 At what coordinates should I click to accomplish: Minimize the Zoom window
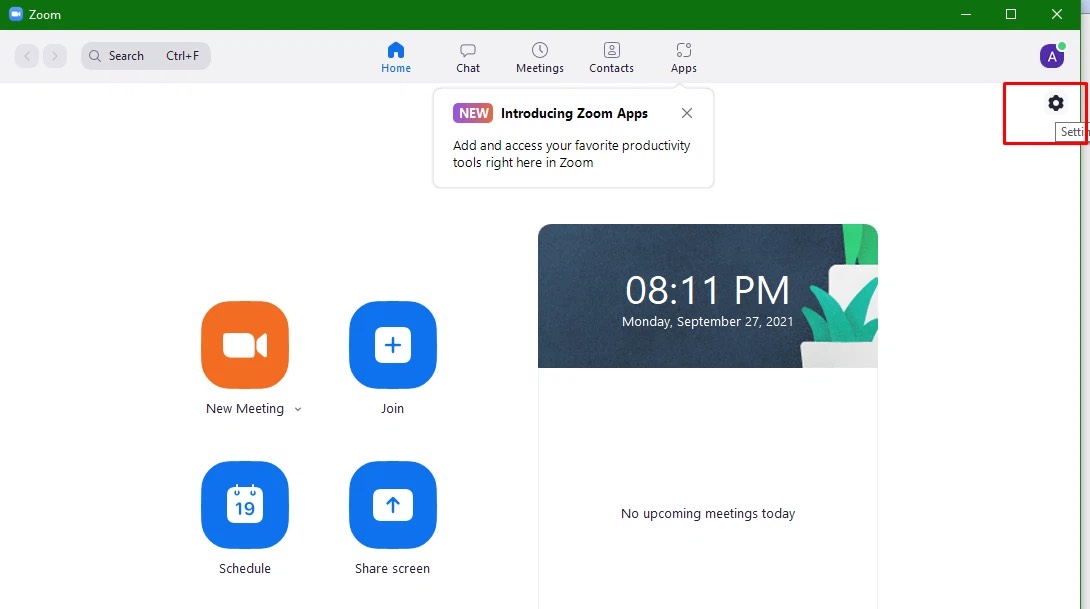click(966, 14)
